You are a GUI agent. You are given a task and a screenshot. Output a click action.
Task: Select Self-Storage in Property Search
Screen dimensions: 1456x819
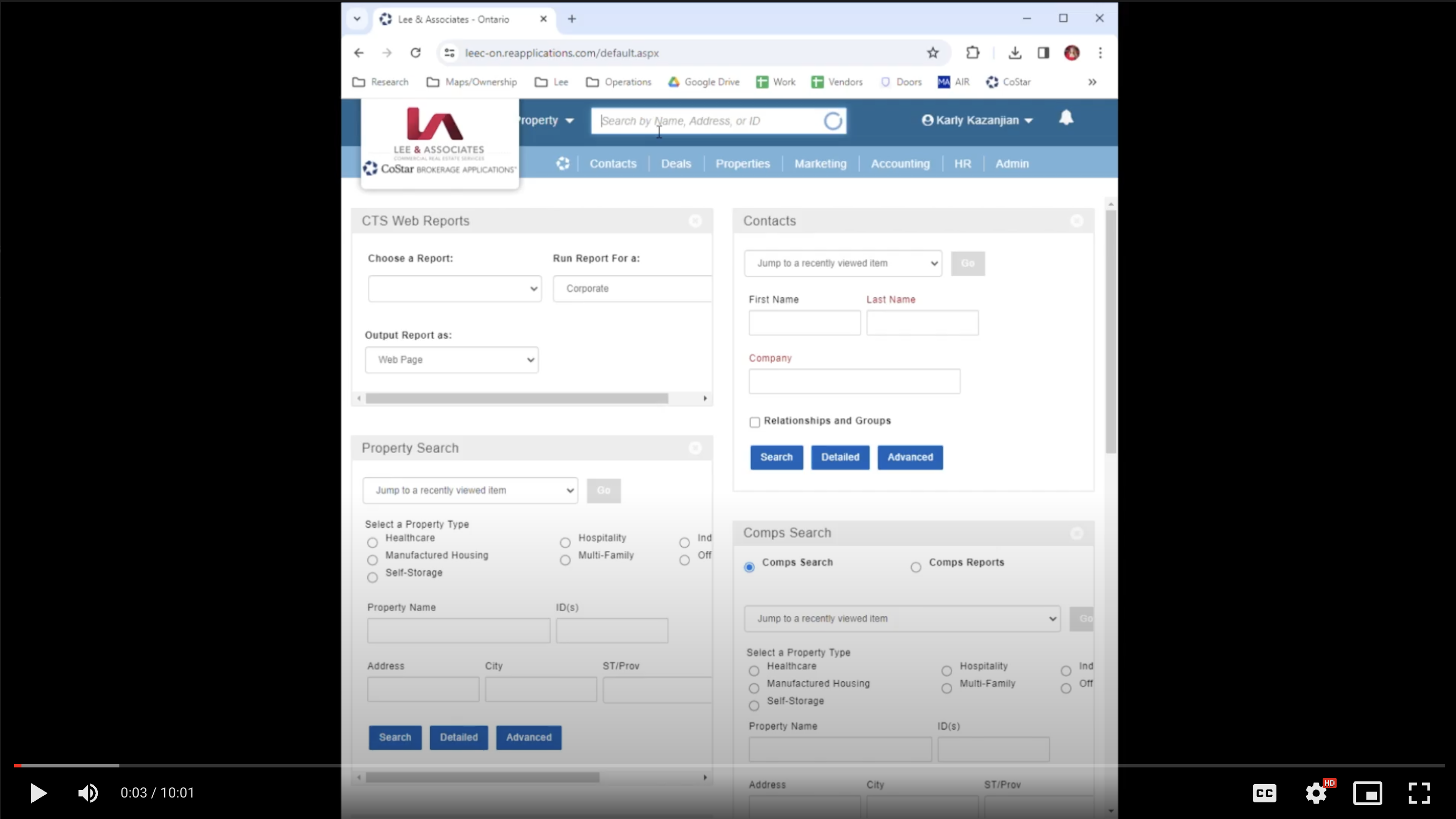(372, 577)
